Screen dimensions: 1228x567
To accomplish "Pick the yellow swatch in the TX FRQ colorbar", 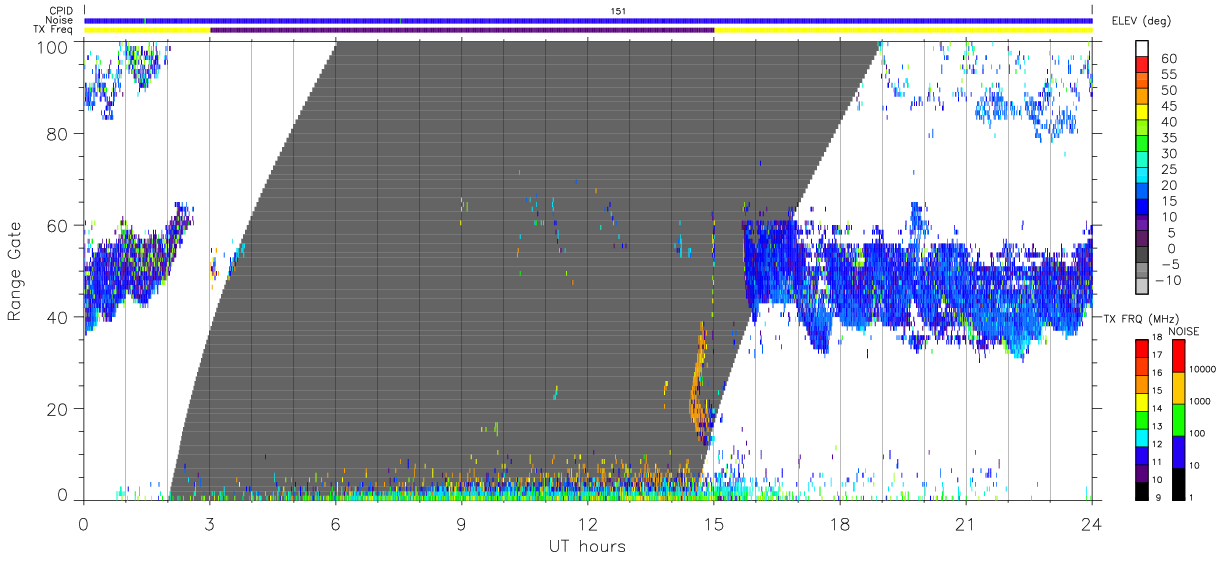I will click(1142, 401).
